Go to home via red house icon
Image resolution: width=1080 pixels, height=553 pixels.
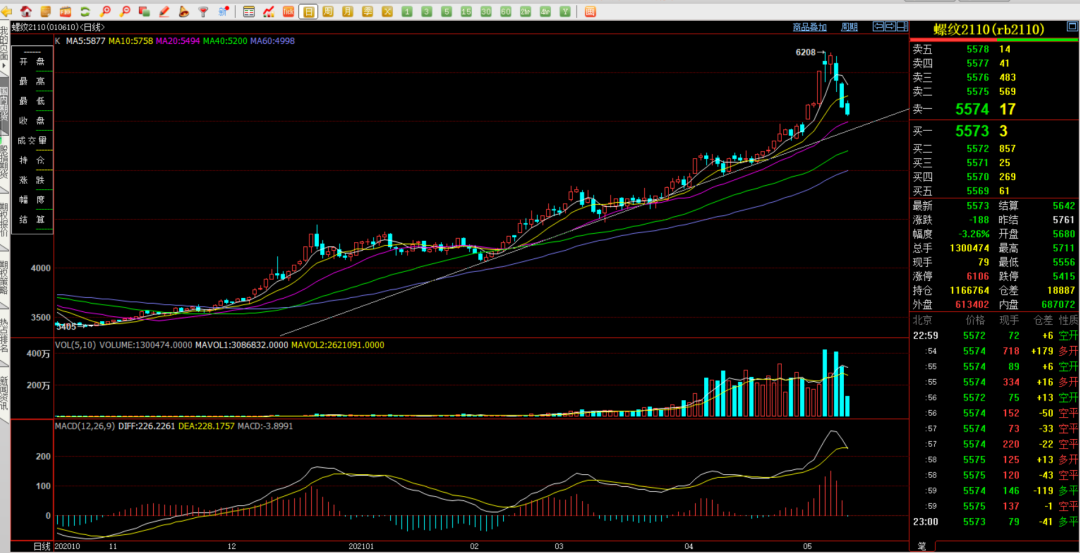[x=27, y=11]
